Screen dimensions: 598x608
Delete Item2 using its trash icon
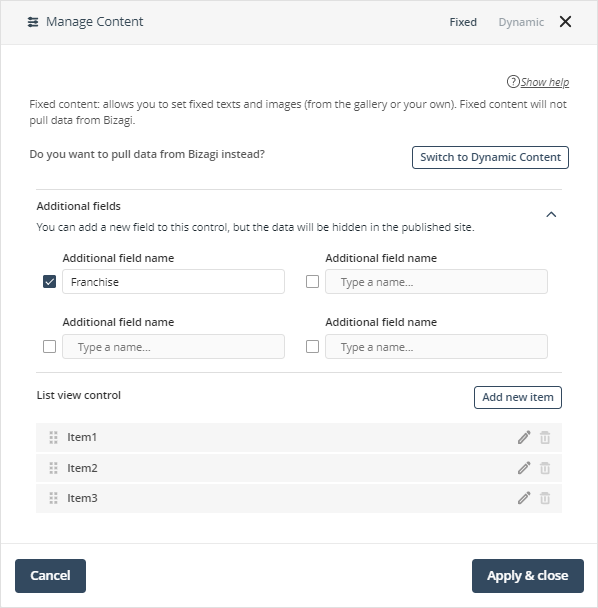pos(545,468)
